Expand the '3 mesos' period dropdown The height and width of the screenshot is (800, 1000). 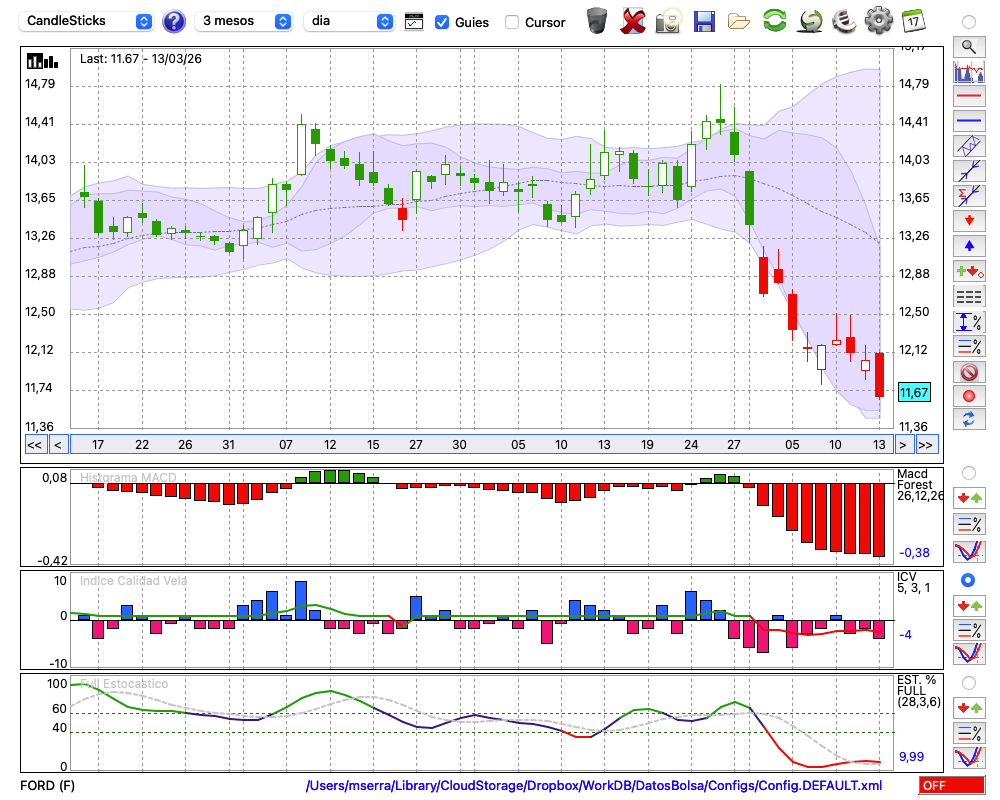click(x=244, y=21)
